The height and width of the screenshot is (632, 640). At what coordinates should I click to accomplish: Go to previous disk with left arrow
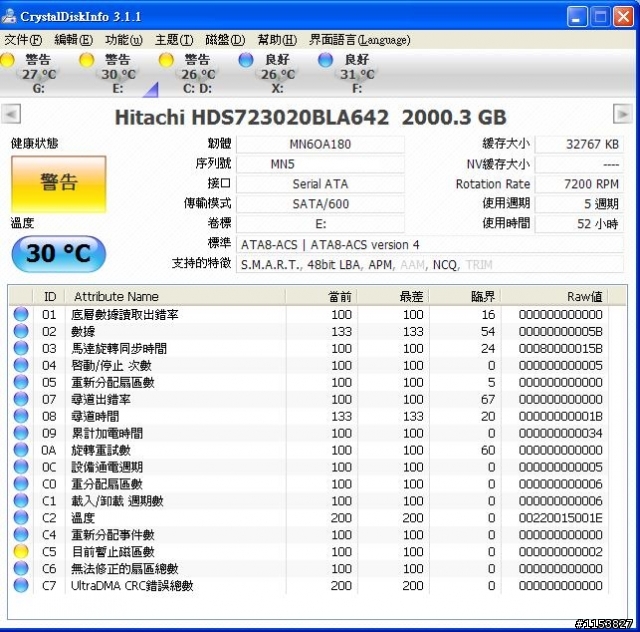11,114
